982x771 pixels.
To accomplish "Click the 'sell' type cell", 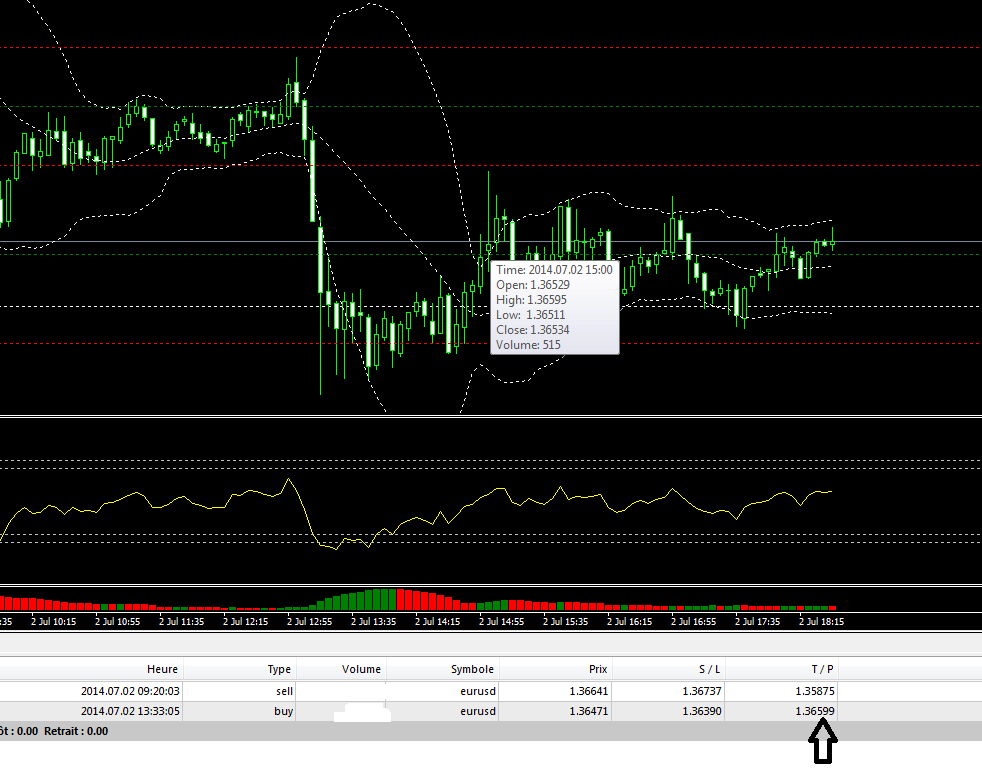I will coord(284,691).
